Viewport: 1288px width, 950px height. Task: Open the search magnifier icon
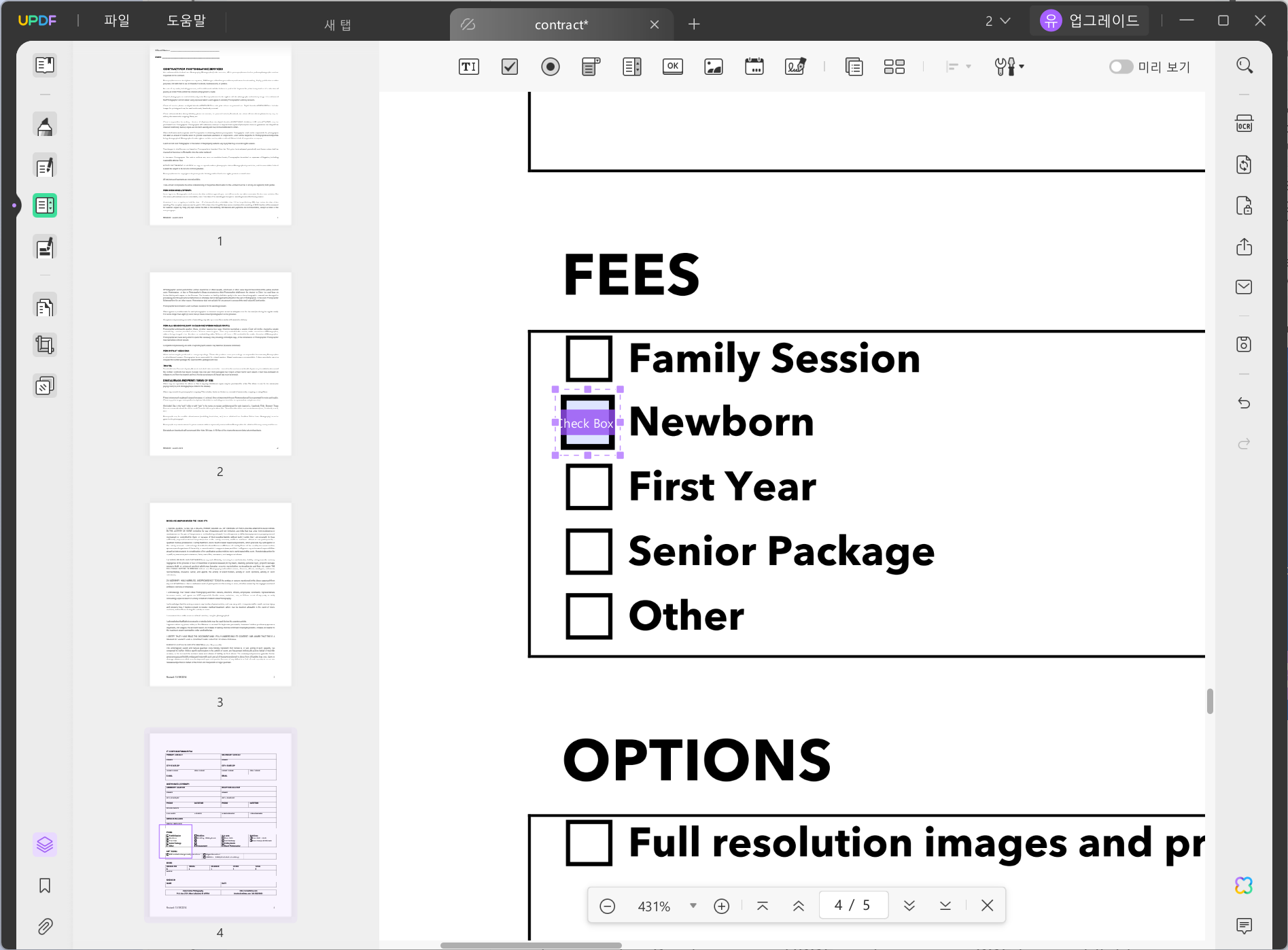[x=1245, y=65]
